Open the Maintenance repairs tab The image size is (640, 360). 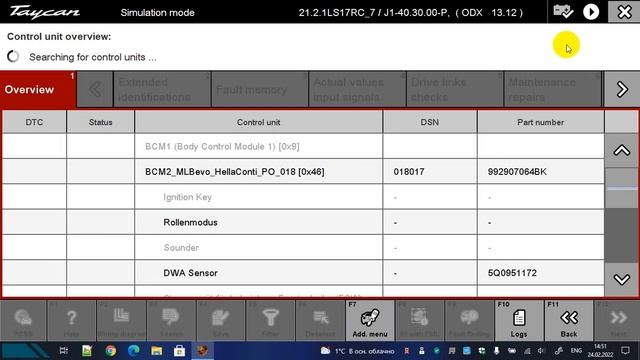point(553,89)
